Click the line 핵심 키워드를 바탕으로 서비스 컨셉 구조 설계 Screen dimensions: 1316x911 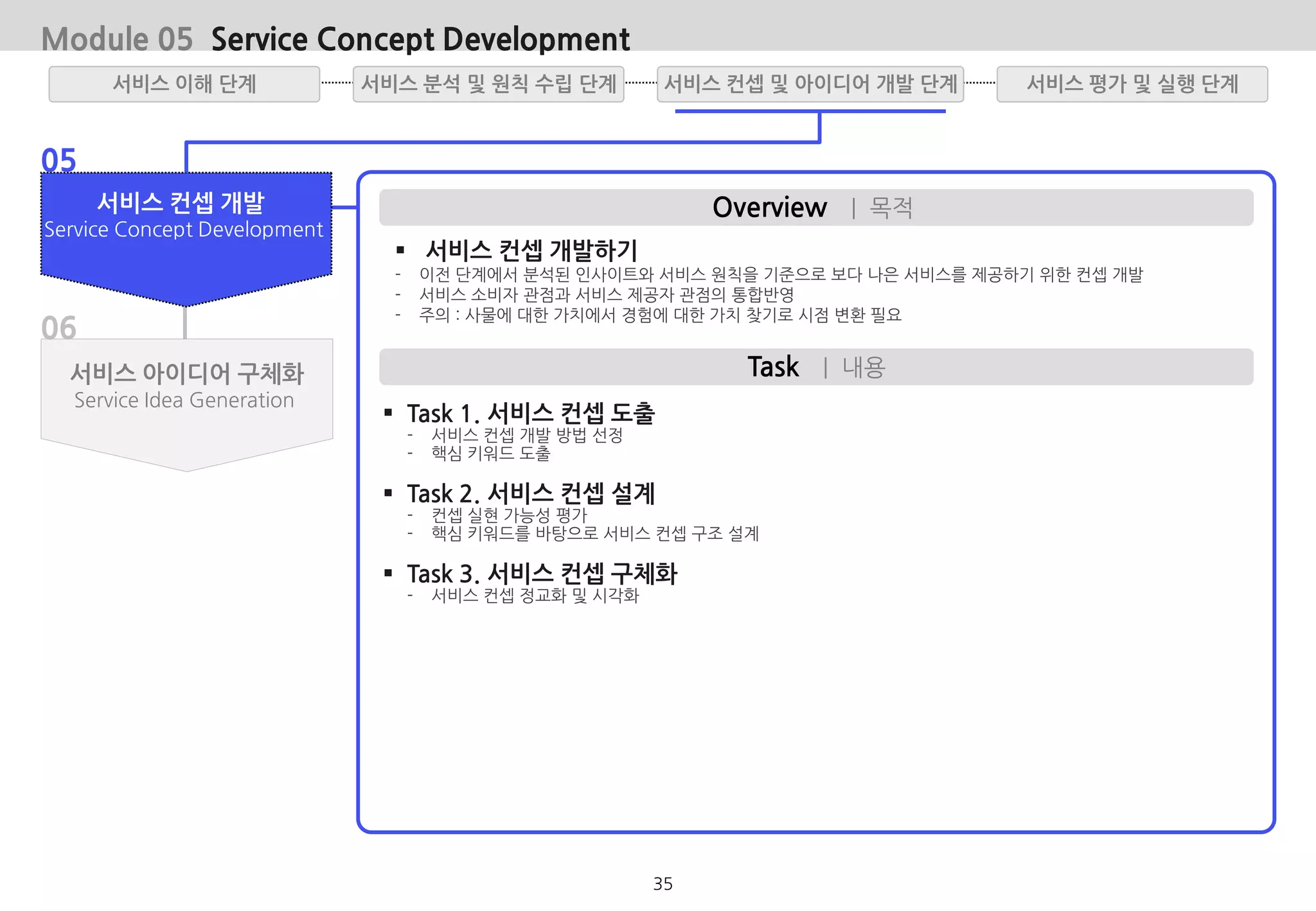click(x=595, y=533)
